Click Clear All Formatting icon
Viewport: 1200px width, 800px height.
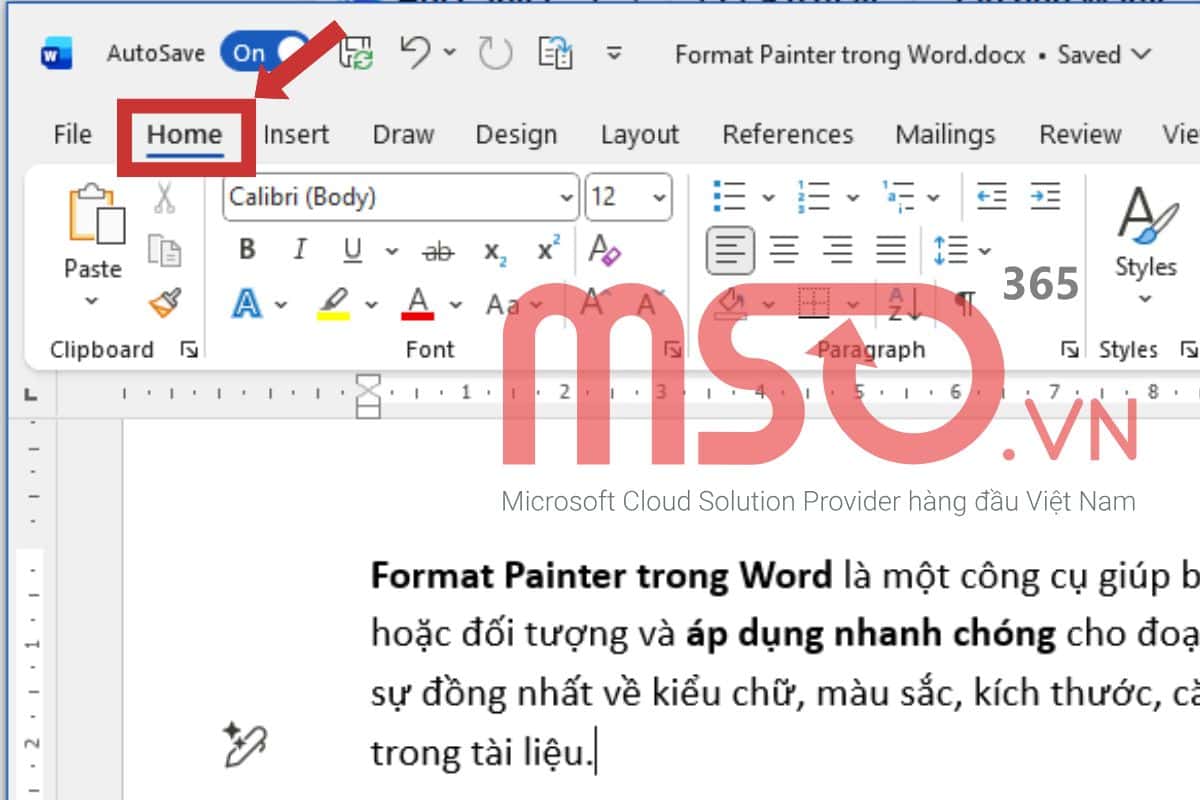[604, 250]
